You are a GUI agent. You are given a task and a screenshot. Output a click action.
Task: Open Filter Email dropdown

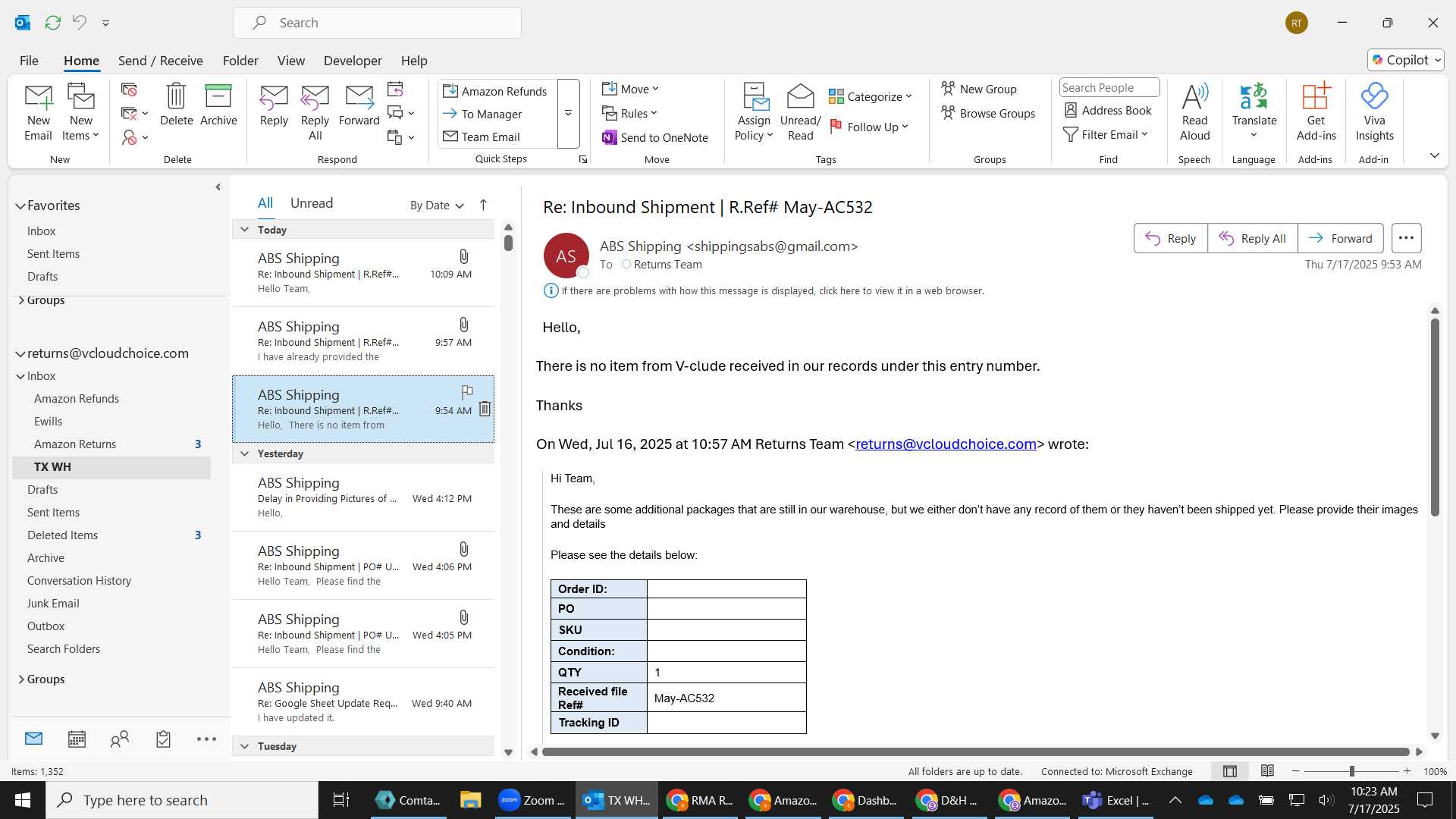click(1106, 134)
